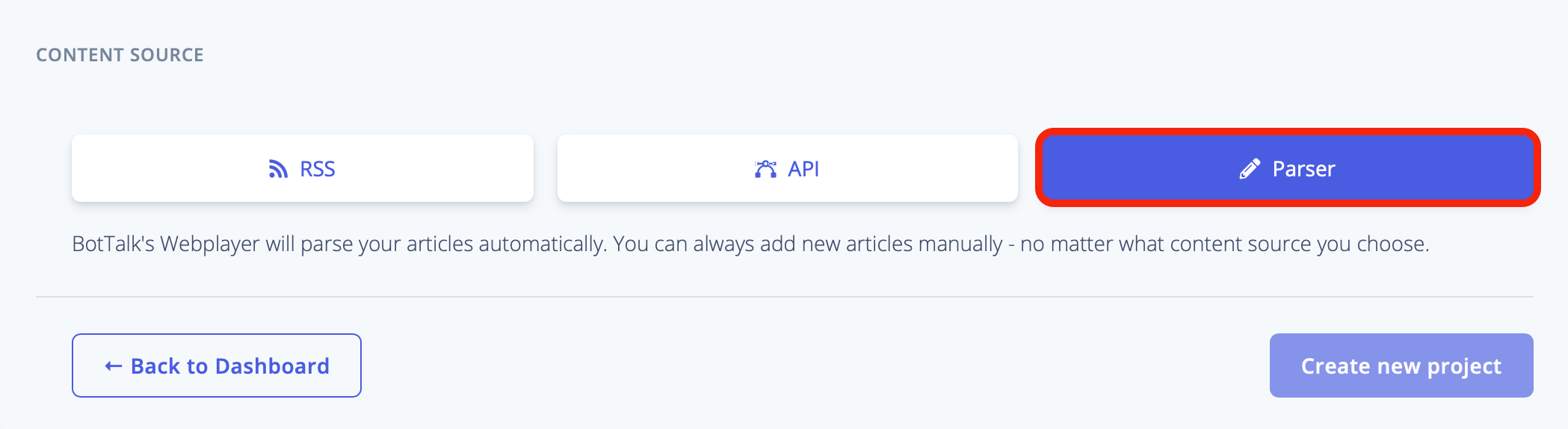Click the API bezier-curve icon
1568x429 pixels.
point(765,169)
